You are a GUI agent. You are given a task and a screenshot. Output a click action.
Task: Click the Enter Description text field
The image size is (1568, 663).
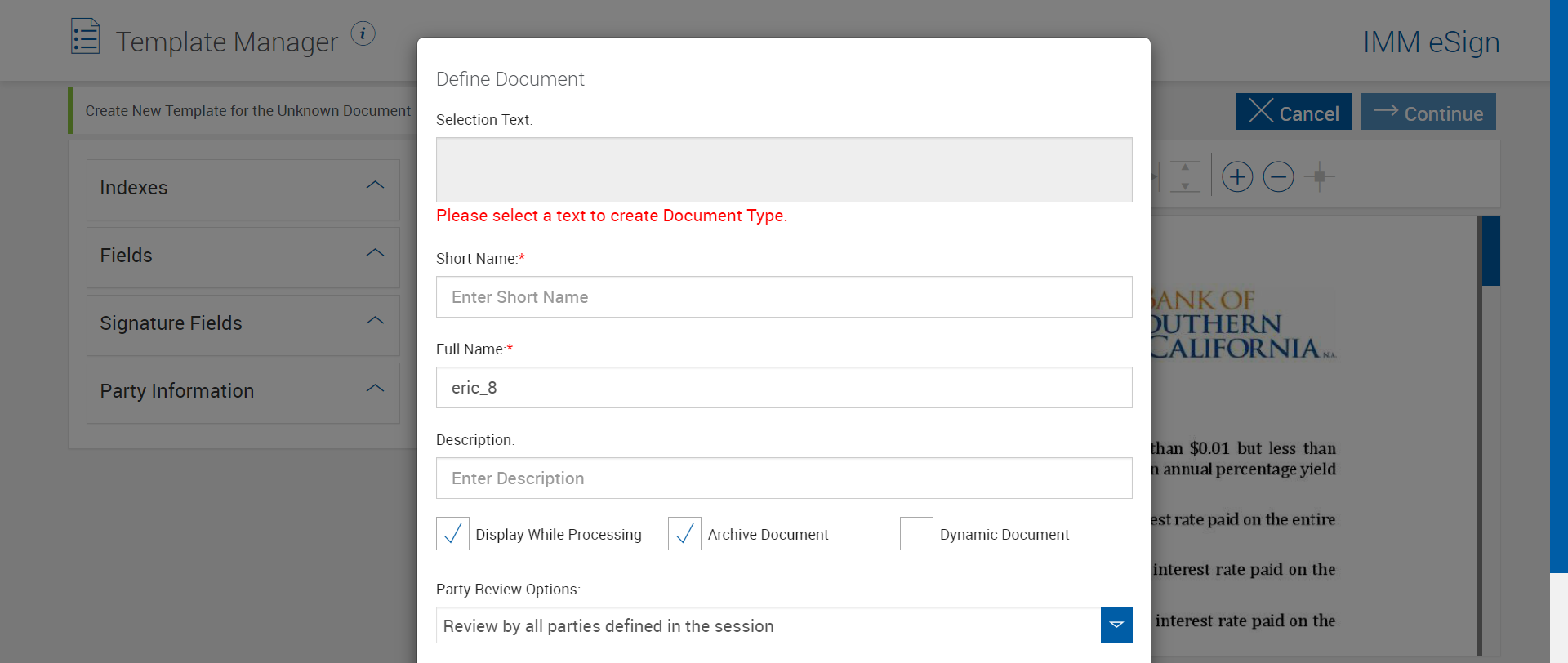point(783,478)
